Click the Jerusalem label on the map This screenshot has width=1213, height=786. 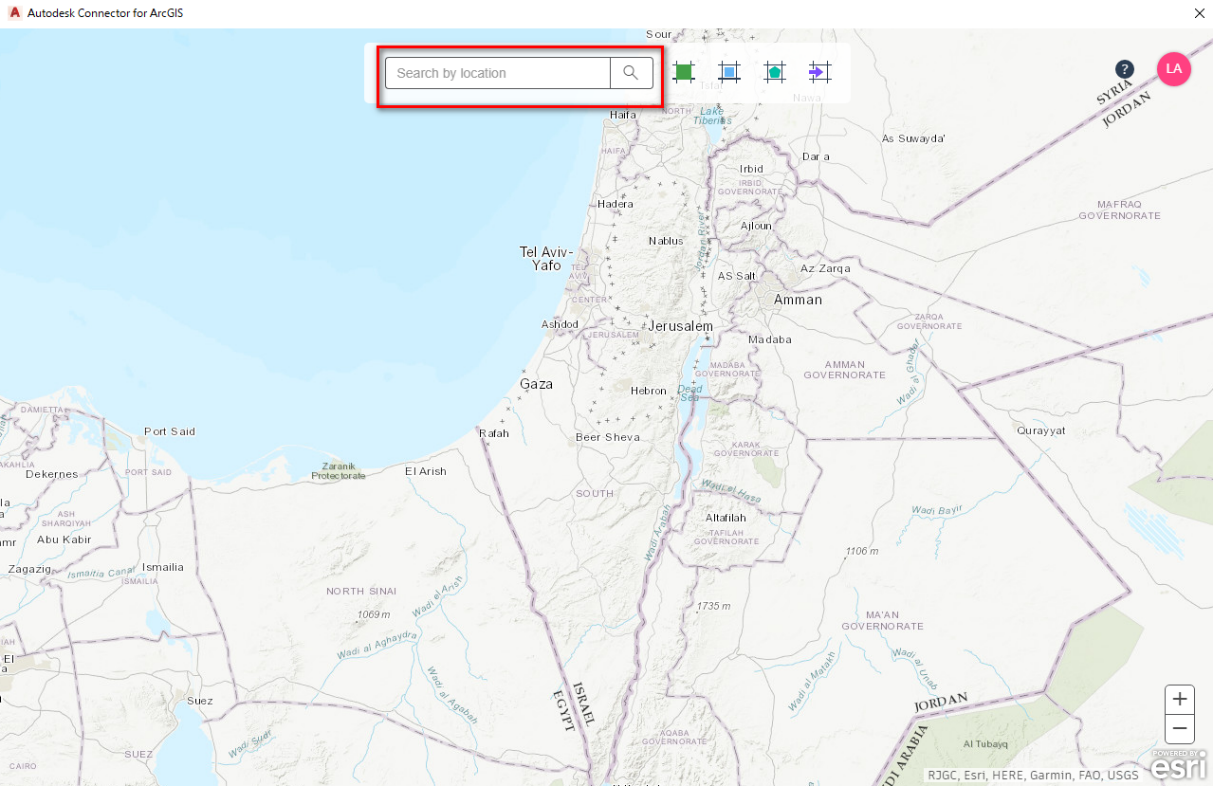click(x=681, y=326)
